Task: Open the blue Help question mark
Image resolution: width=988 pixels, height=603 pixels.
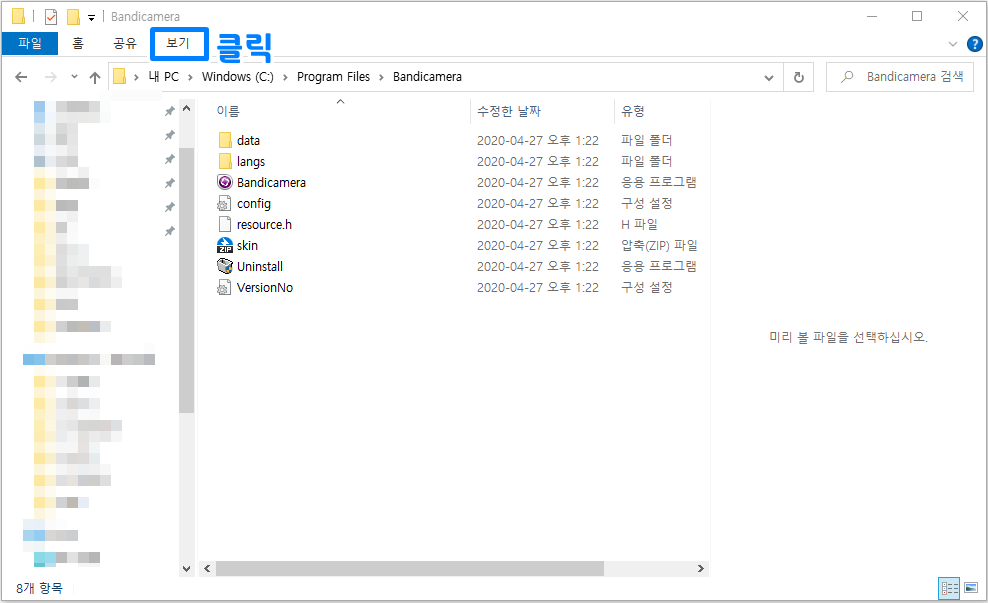Action: click(x=975, y=43)
